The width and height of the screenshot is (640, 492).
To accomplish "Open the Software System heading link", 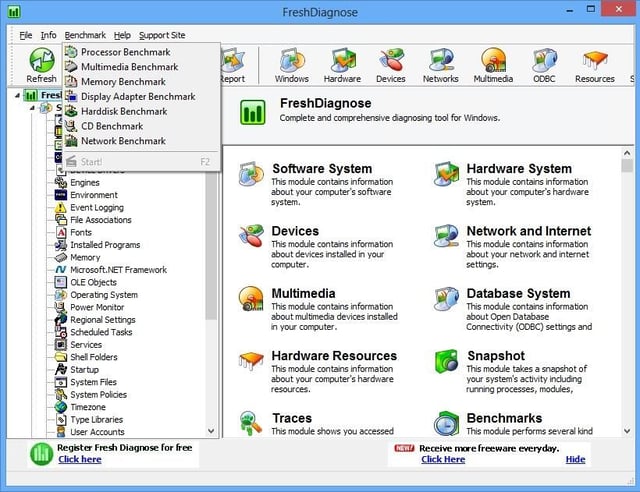I will pos(322,169).
